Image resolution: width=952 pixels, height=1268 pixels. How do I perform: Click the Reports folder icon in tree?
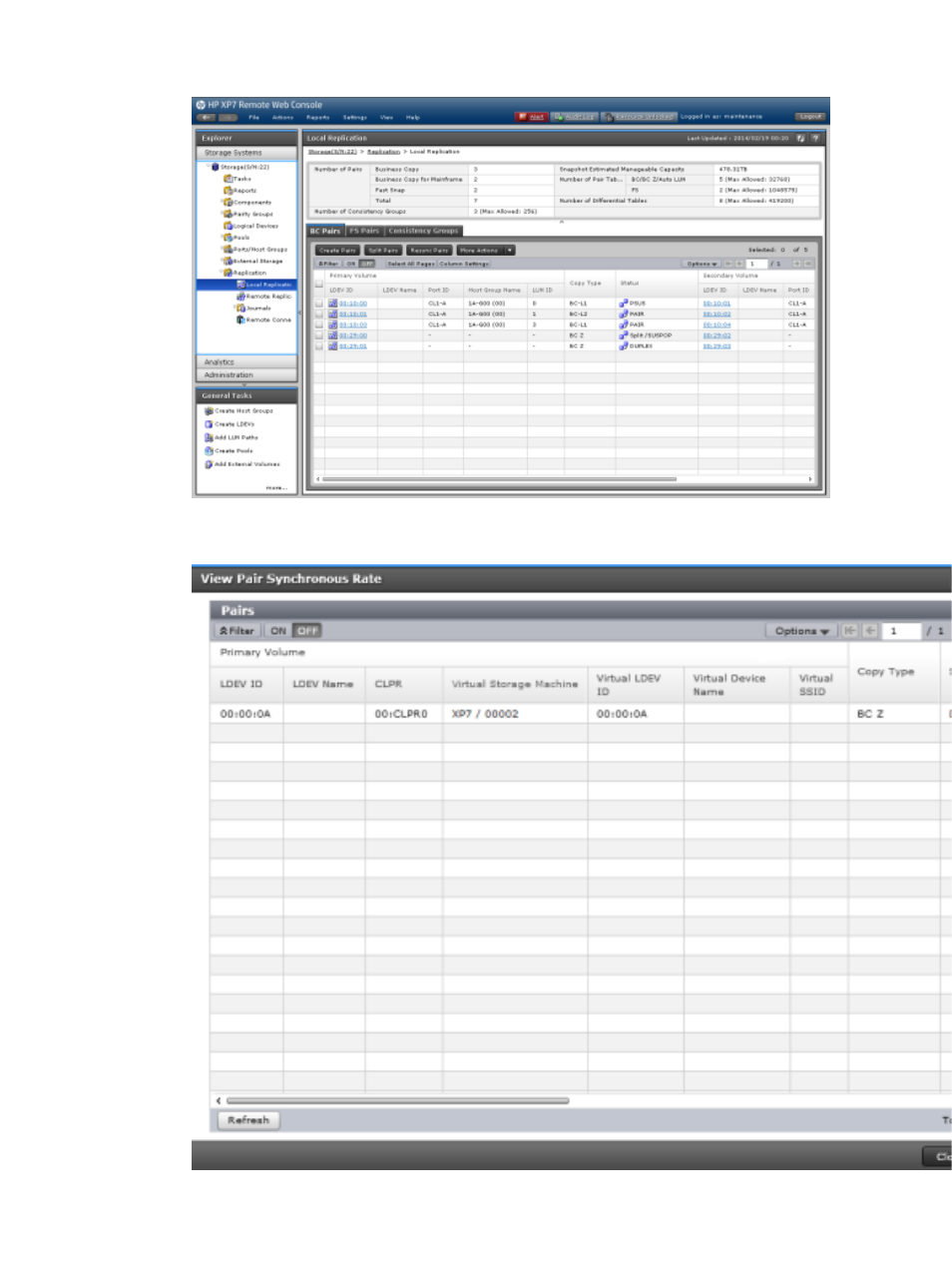(228, 190)
